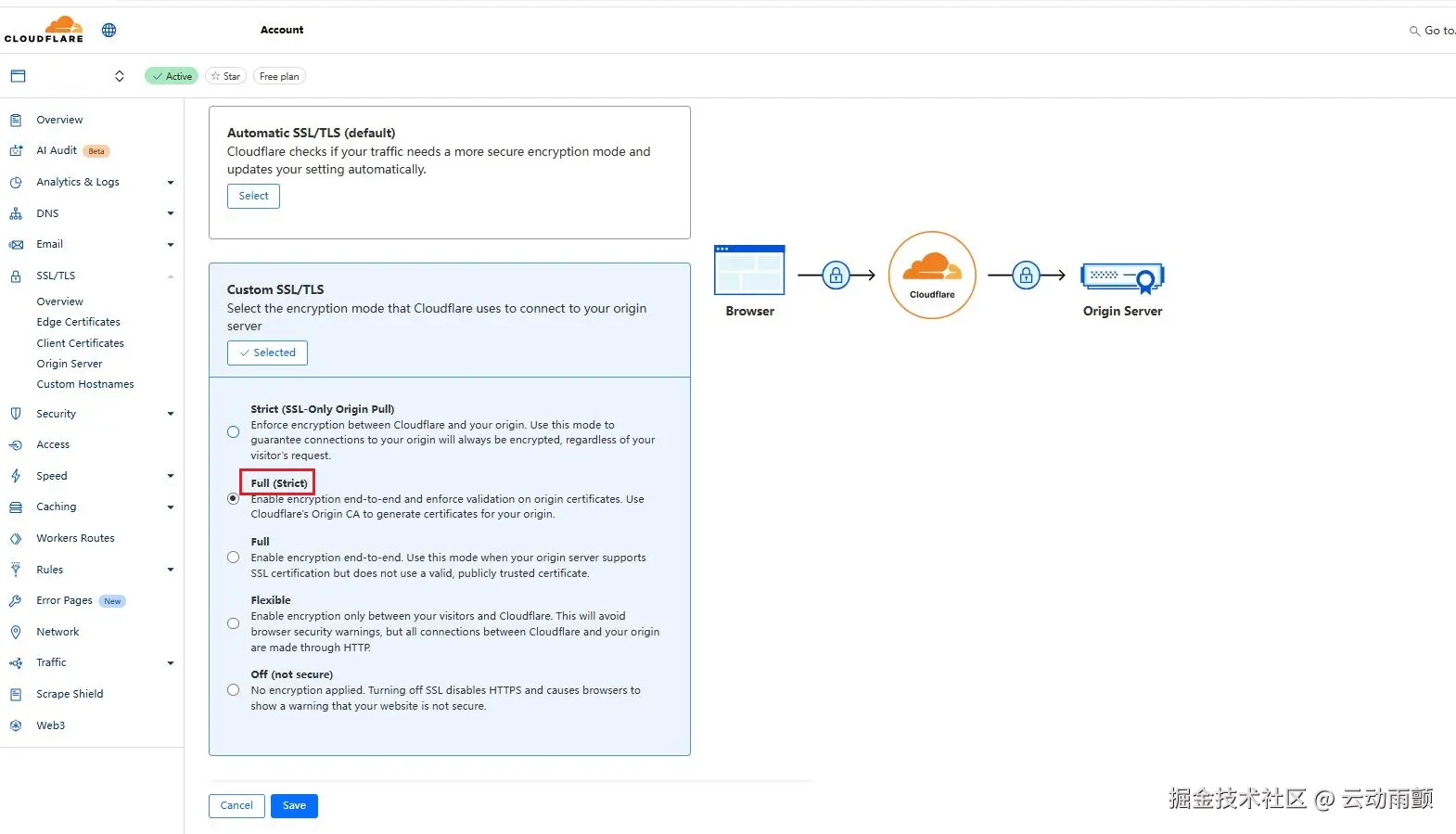The width and height of the screenshot is (1456, 834).
Task: Click the SSL/TLS lock icon
Action: point(16,276)
